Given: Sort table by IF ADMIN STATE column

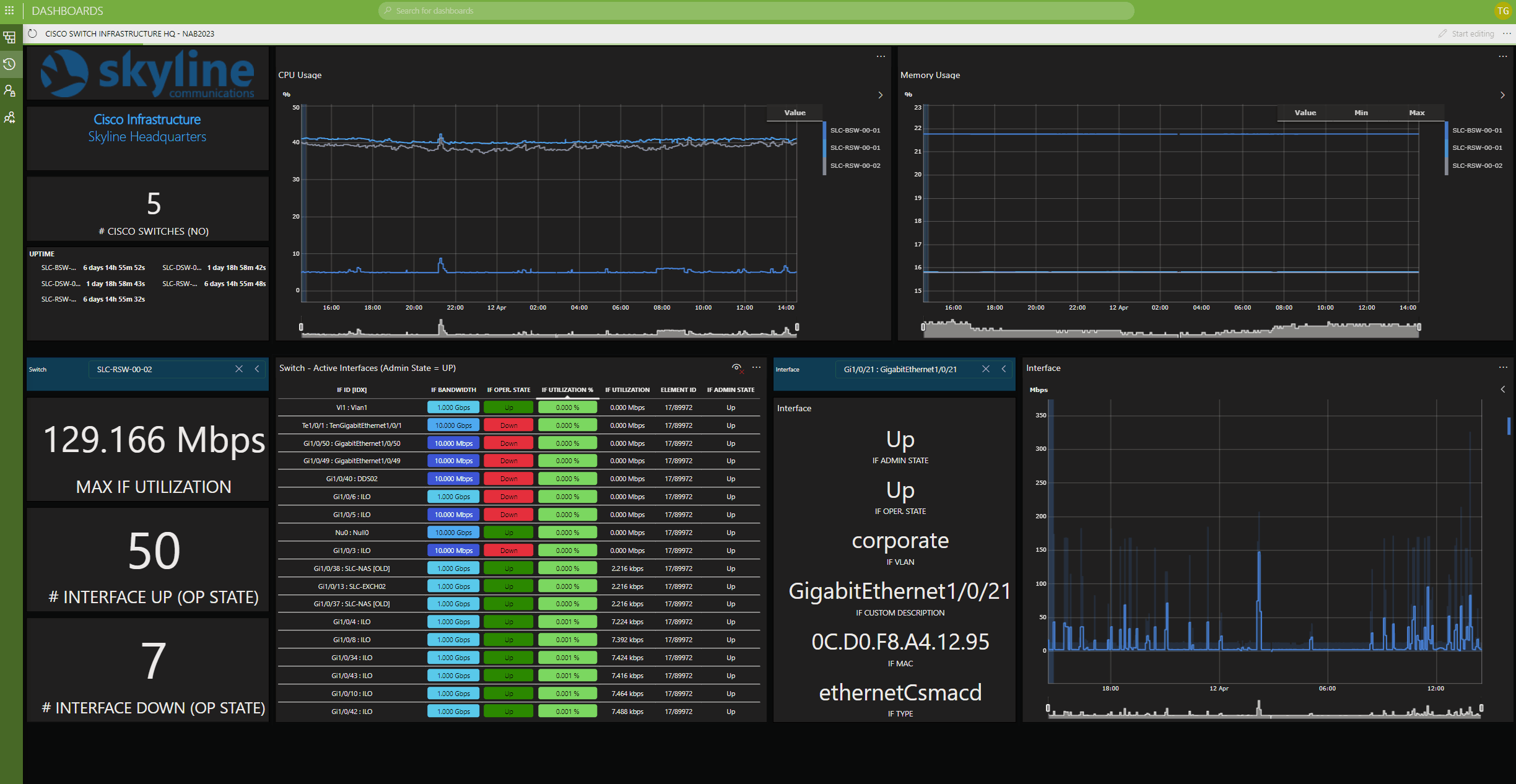Looking at the screenshot, I should click(x=731, y=390).
